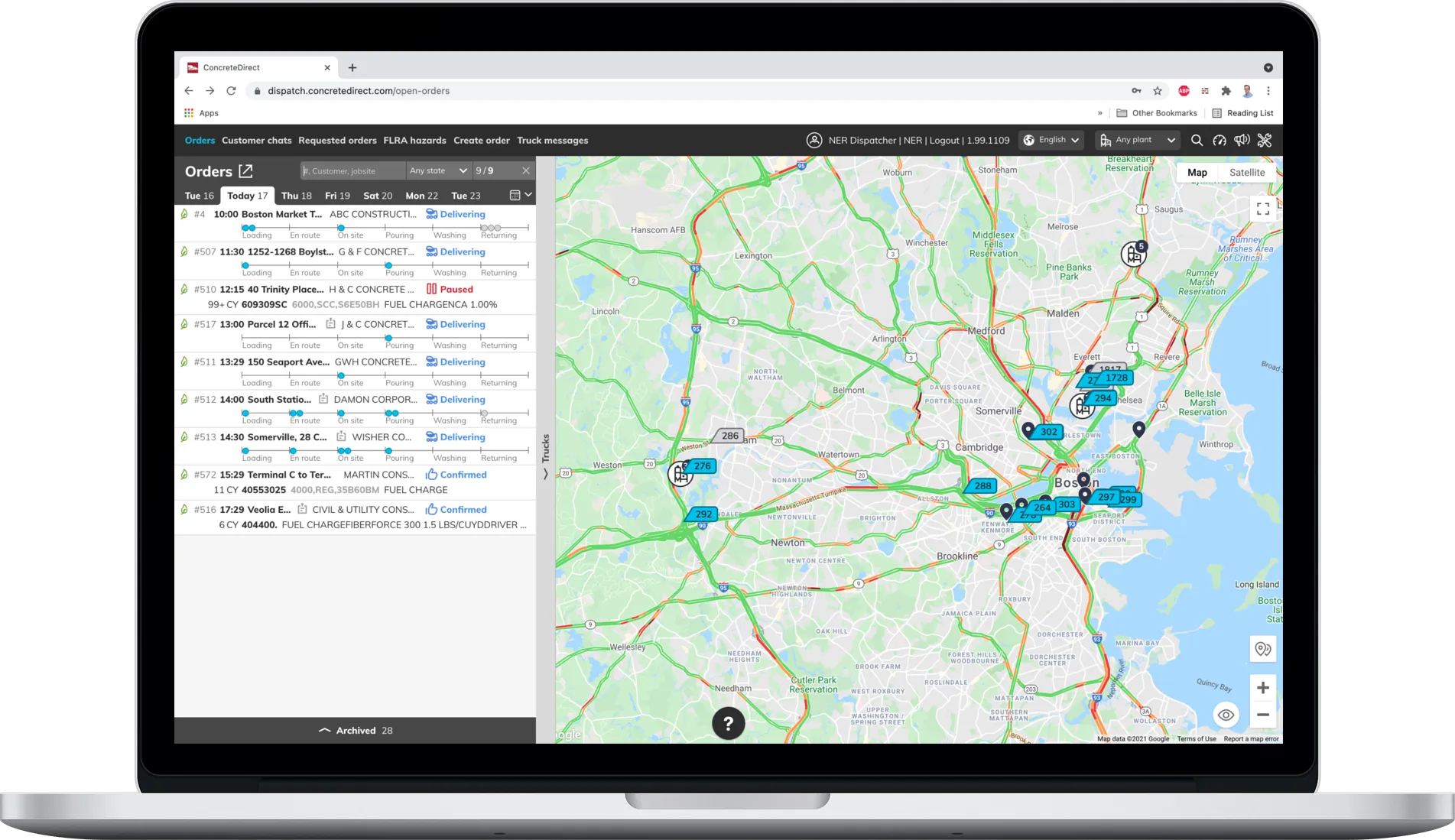1455x840 pixels.
Task: Select the Map view type
Action: point(1197,173)
